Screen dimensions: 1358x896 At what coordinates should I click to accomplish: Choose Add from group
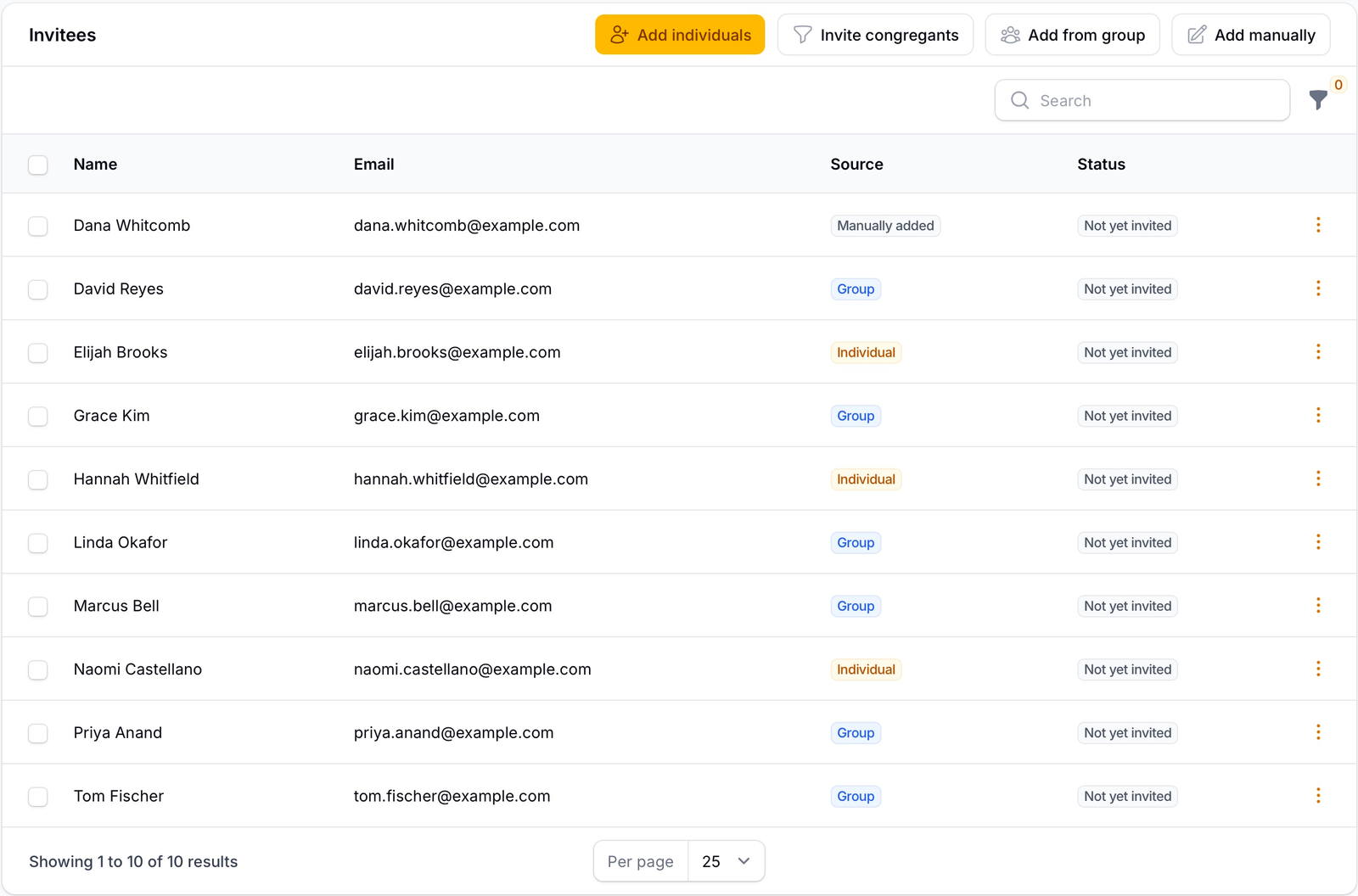(1072, 35)
